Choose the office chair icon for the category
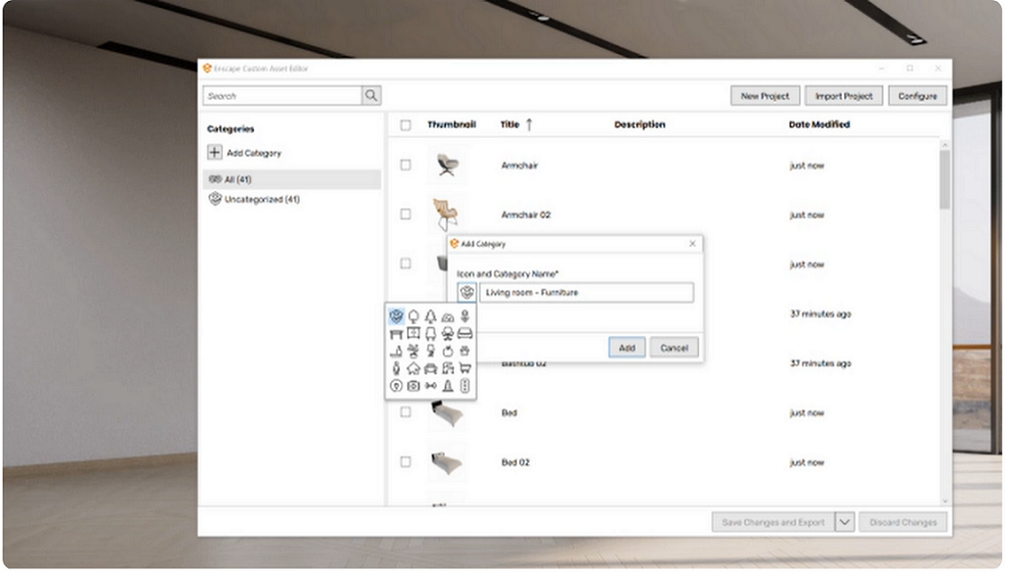Image resolution: width=1017 pixels, height=573 pixels. tap(448, 333)
